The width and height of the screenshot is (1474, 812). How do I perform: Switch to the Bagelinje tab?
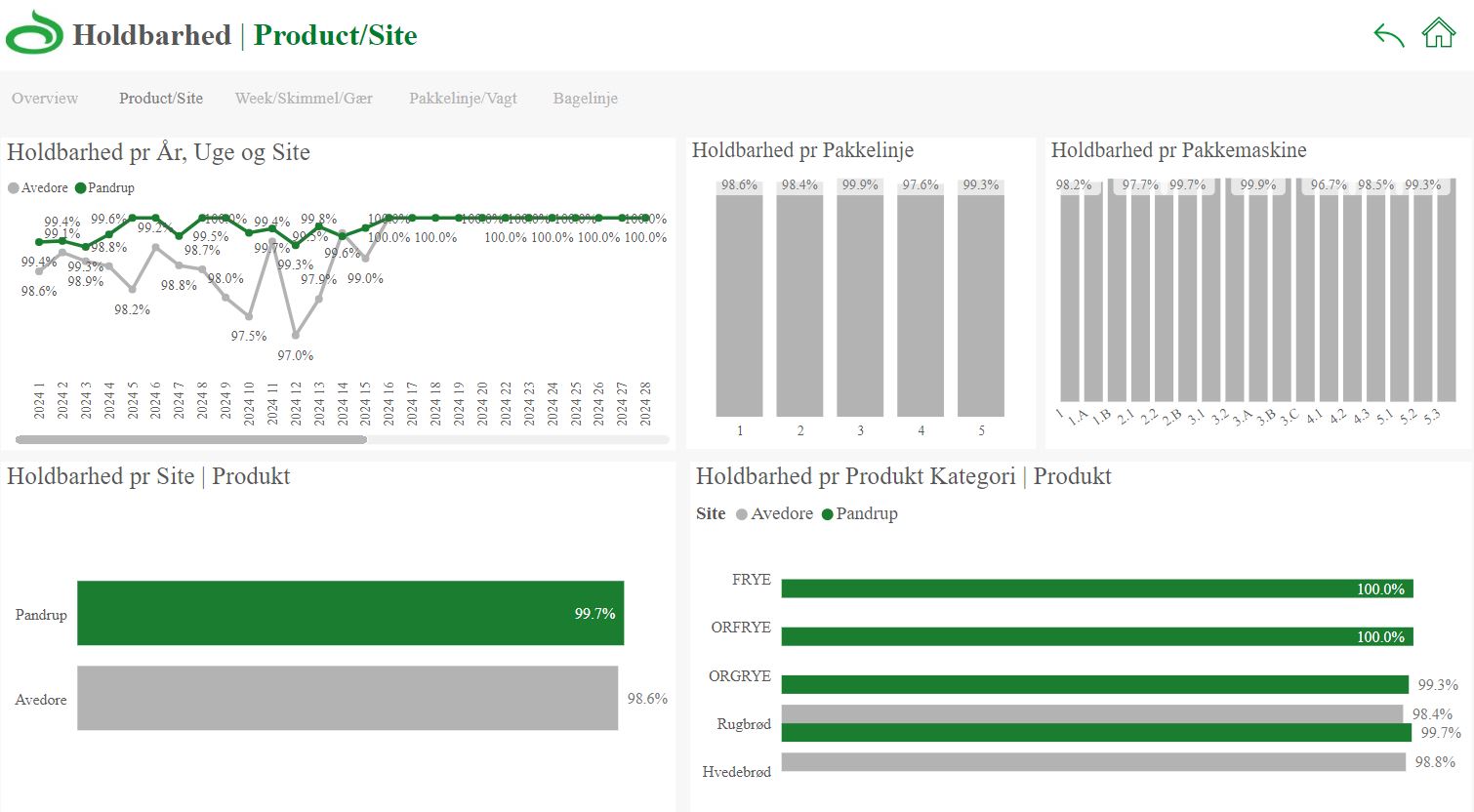(x=586, y=99)
